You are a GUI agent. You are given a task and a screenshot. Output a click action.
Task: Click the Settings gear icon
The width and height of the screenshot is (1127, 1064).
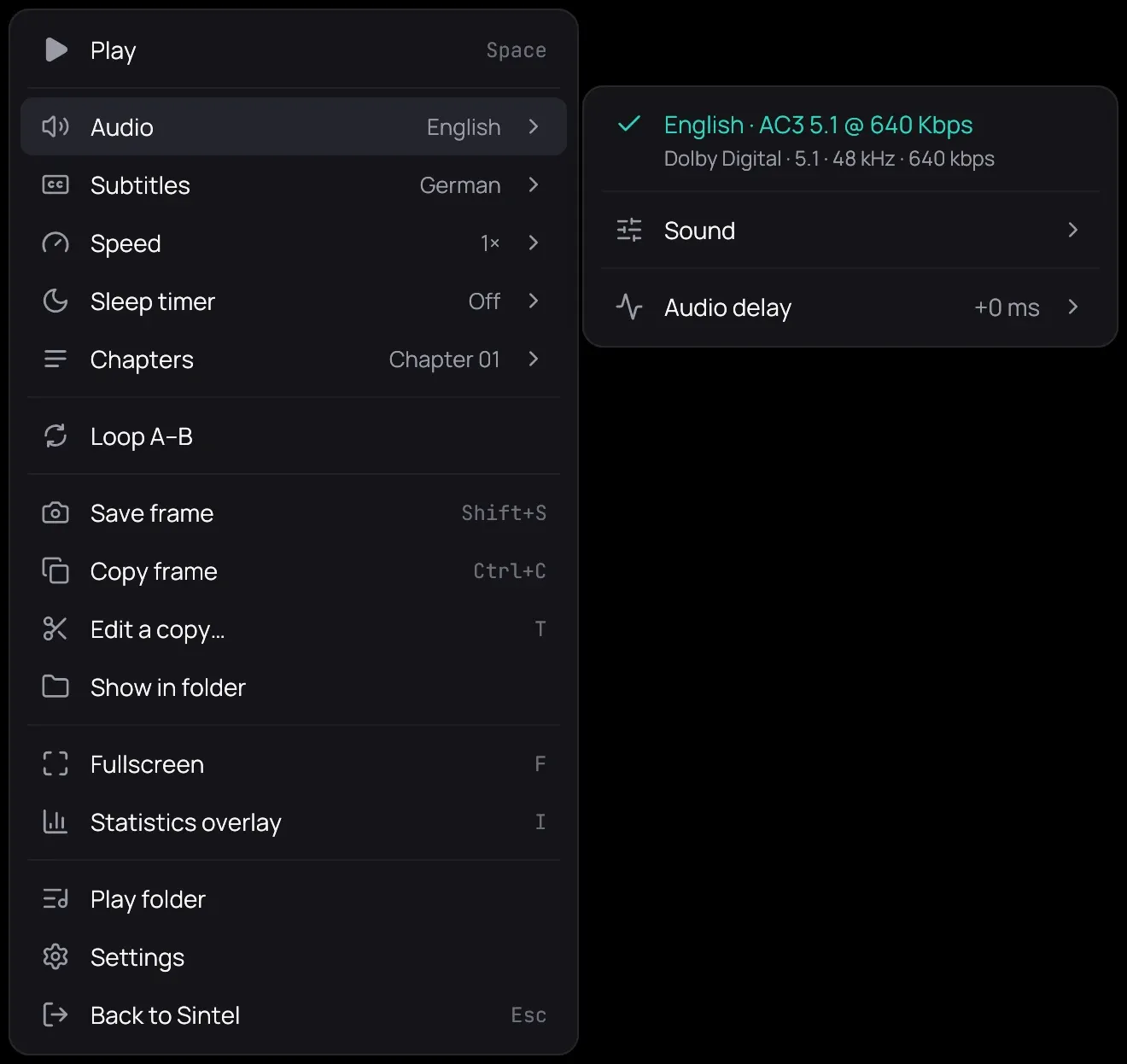(55, 956)
